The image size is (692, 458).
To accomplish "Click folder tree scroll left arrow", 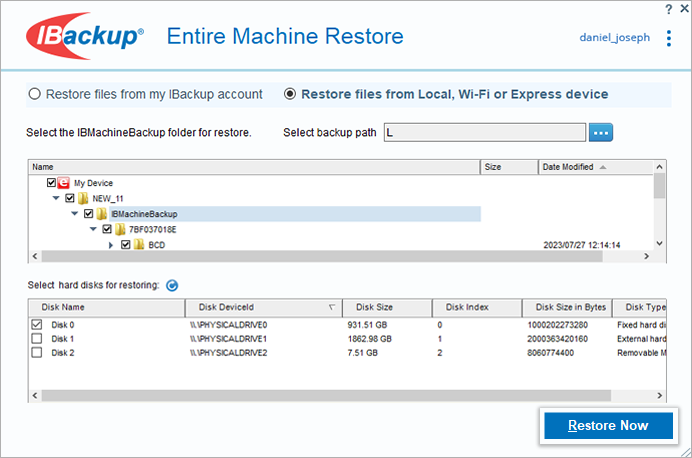I will point(35,256).
